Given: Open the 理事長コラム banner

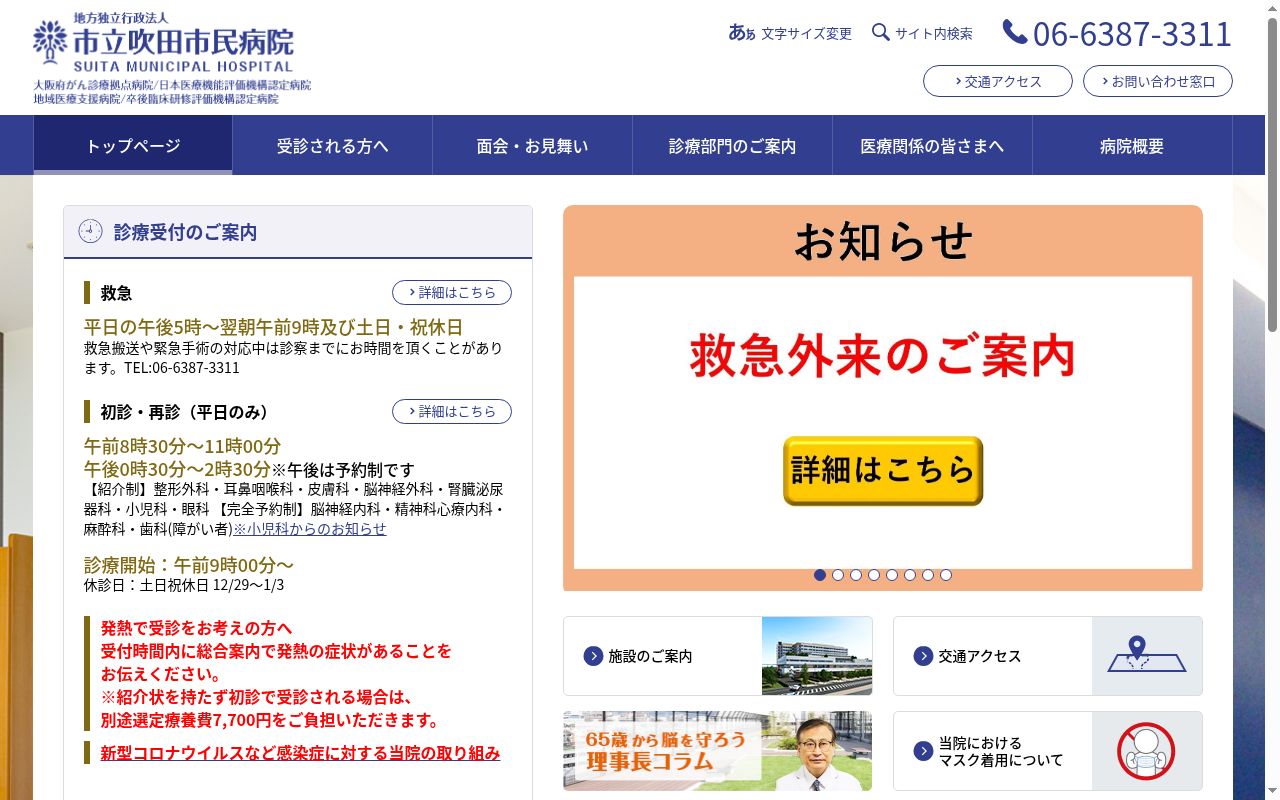Looking at the screenshot, I should pos(718,751).
